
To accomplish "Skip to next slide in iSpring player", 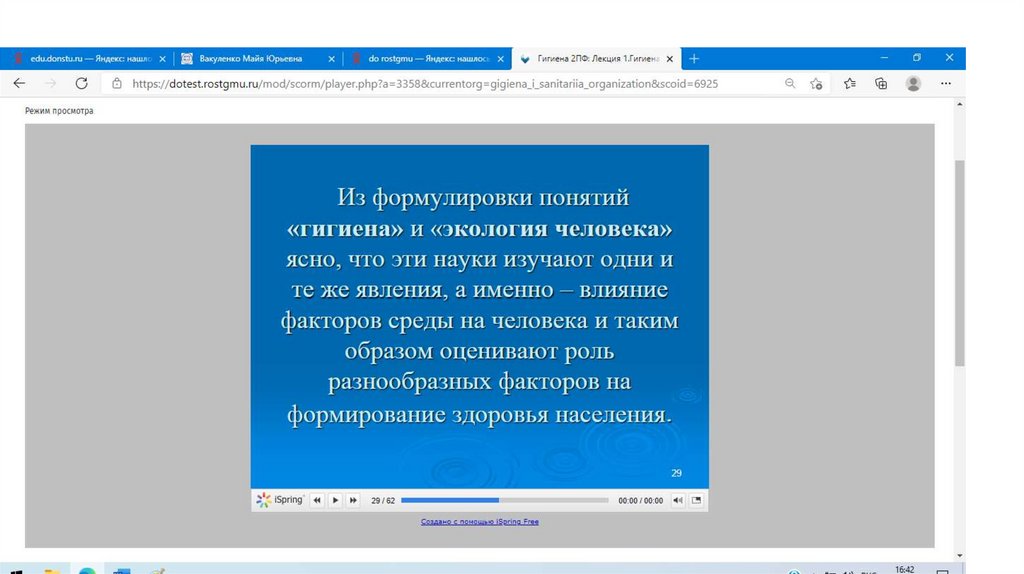I will (x=353, y=500).
